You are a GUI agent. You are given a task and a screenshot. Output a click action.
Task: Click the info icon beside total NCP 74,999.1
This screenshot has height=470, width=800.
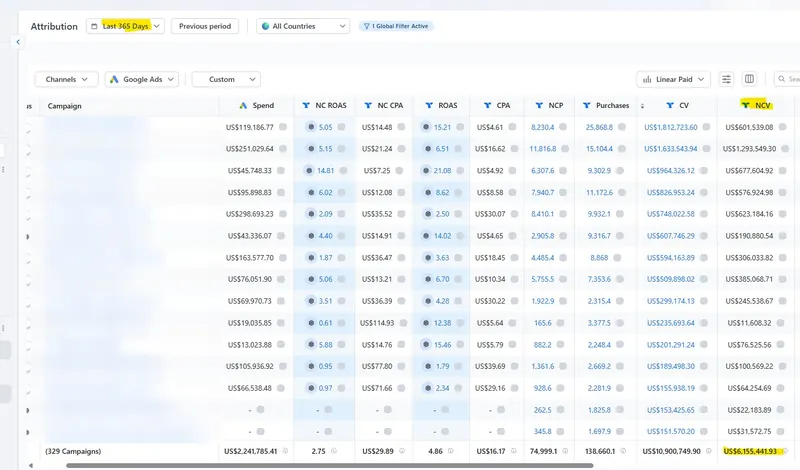pos(567,451)
